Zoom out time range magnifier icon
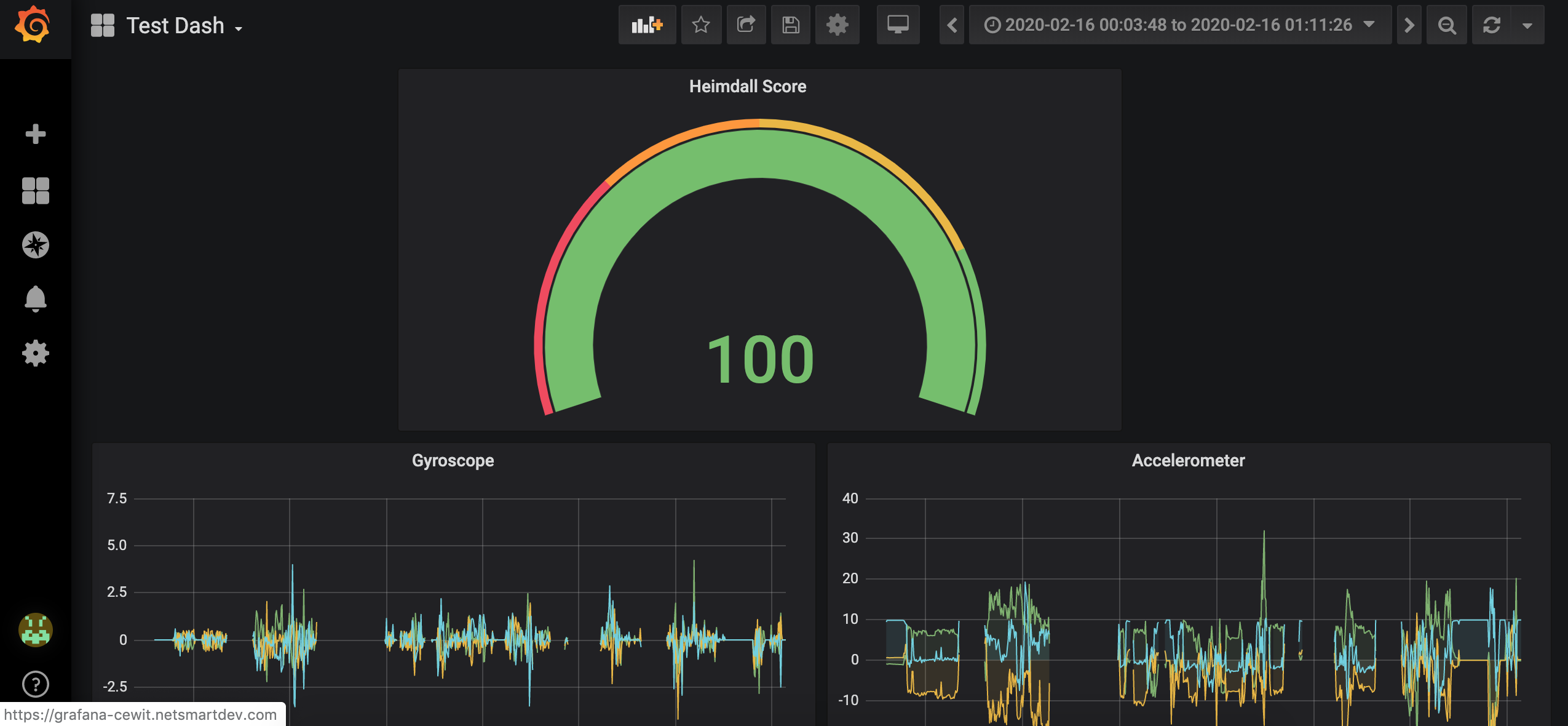 coord(1447,25)
